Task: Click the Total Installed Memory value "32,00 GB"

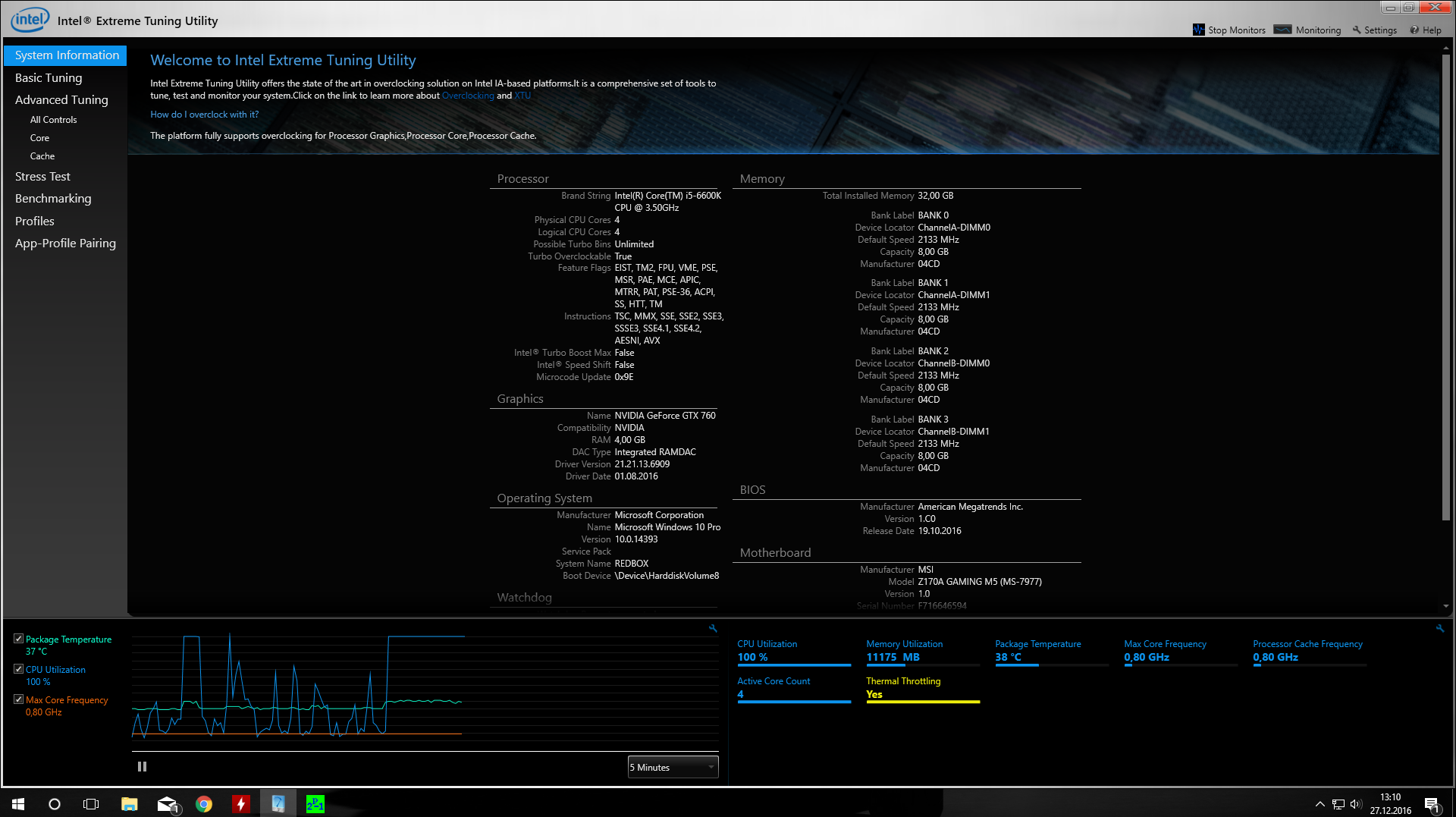Action: [x=936, y=196]
